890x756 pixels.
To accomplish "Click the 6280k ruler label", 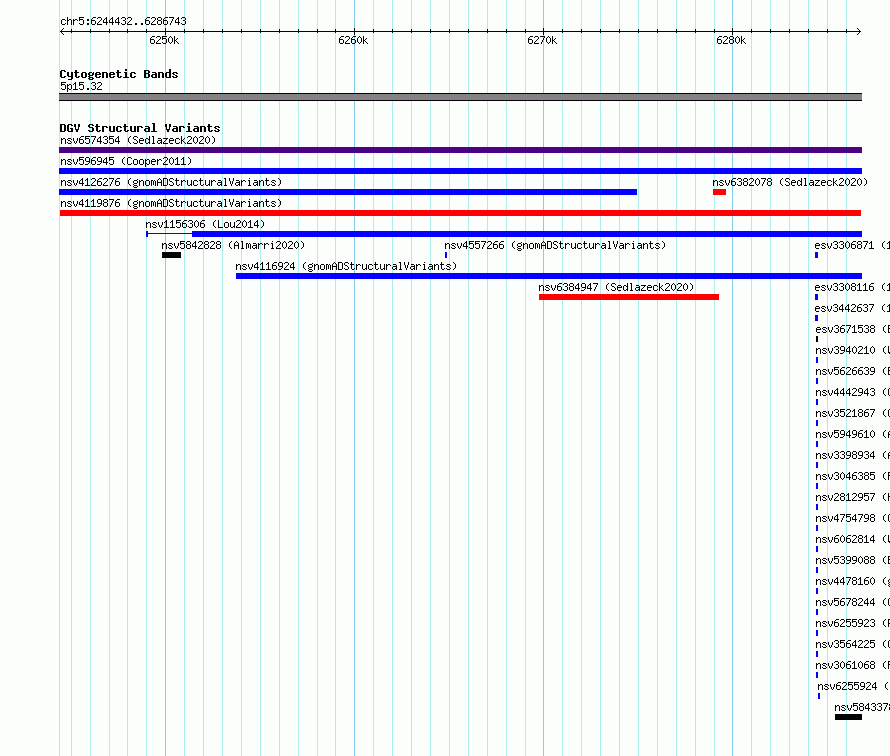I will (x=731, y=40).
